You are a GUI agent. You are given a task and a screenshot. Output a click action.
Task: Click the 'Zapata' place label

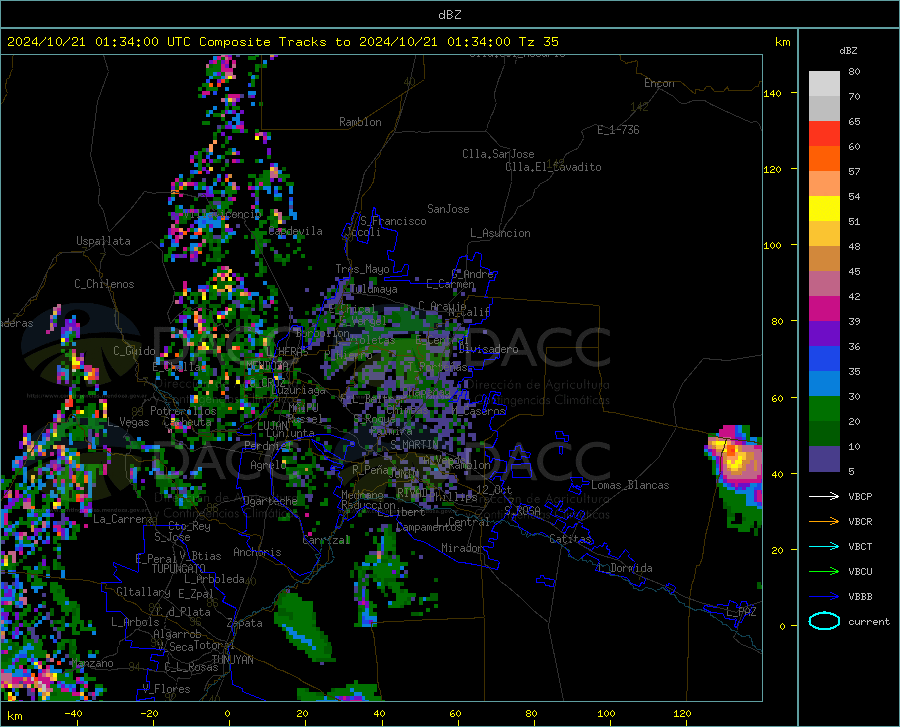click(x=245, y=623)
